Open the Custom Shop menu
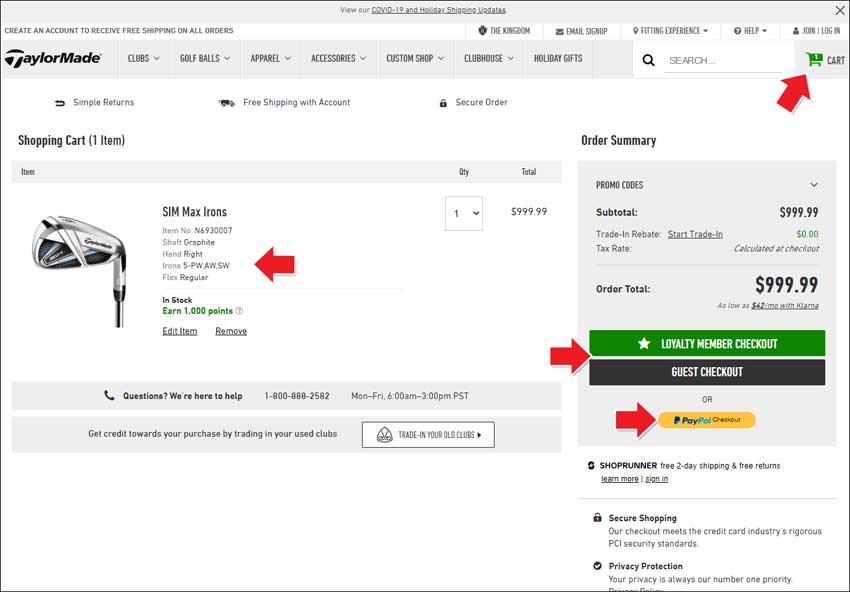 tap(415, 58)
